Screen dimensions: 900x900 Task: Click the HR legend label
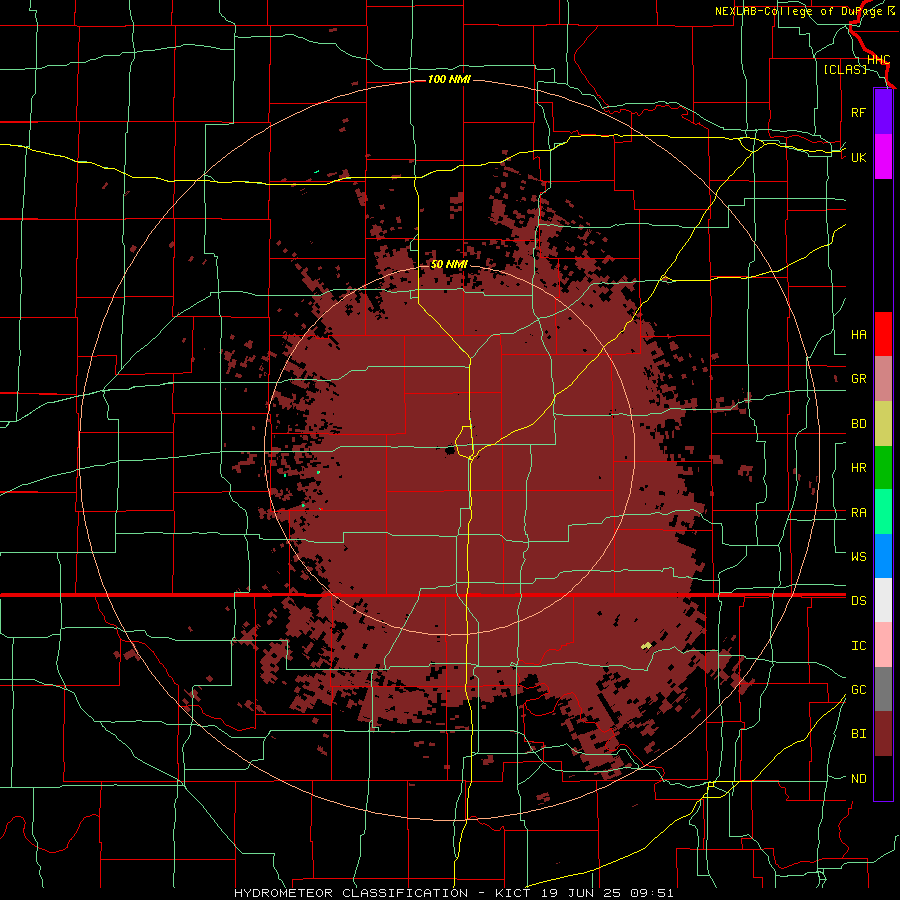point(858,468)
